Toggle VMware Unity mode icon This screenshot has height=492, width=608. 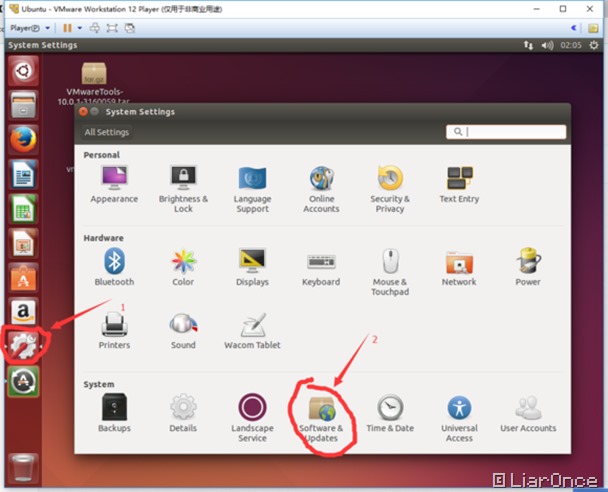[x=130, y=28]
